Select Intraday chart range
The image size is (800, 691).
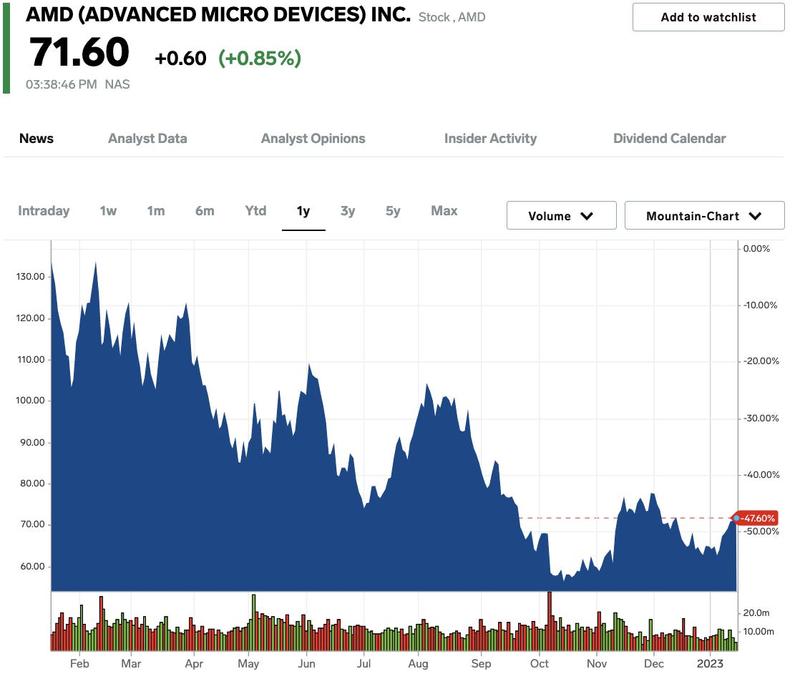[43, 211]
